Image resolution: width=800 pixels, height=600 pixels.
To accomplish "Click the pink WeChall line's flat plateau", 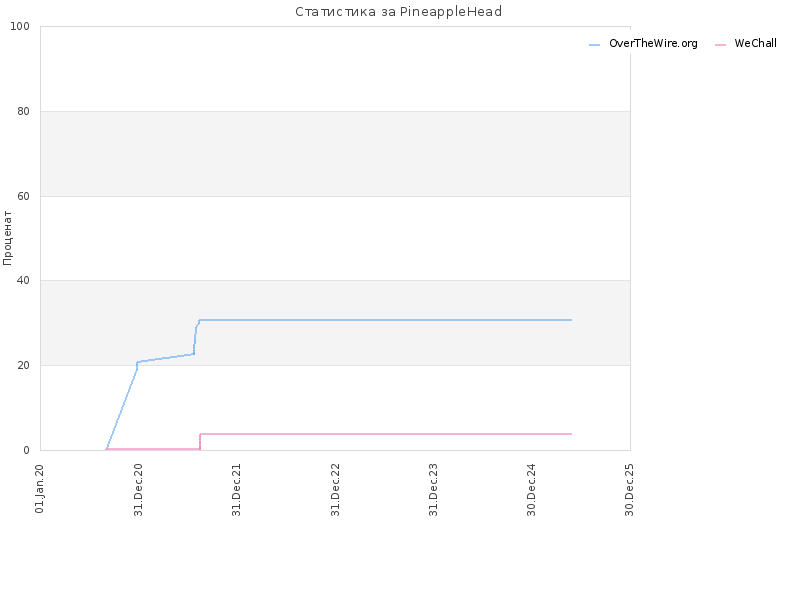I will 386,434.
